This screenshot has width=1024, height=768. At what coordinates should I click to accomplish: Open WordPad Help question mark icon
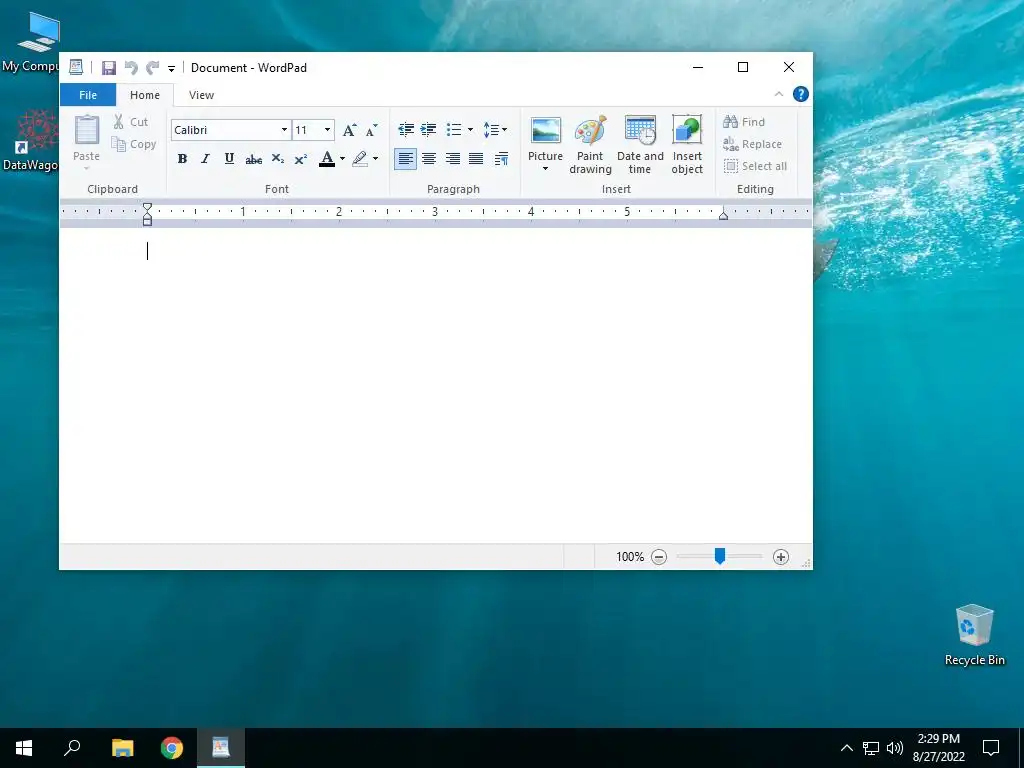point(801,94)
